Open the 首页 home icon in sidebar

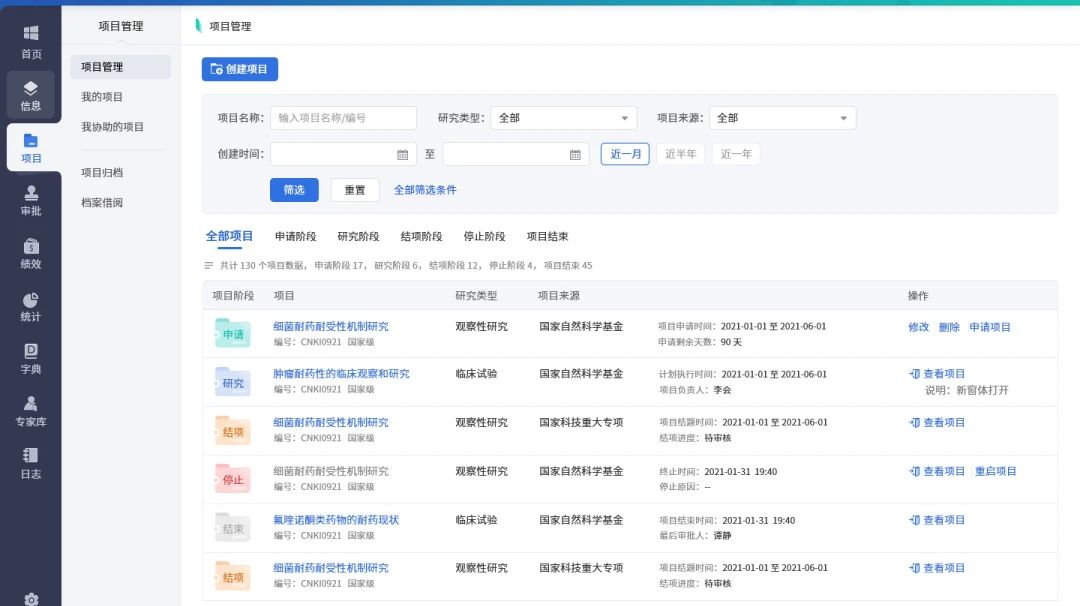(x=31, y=33)
